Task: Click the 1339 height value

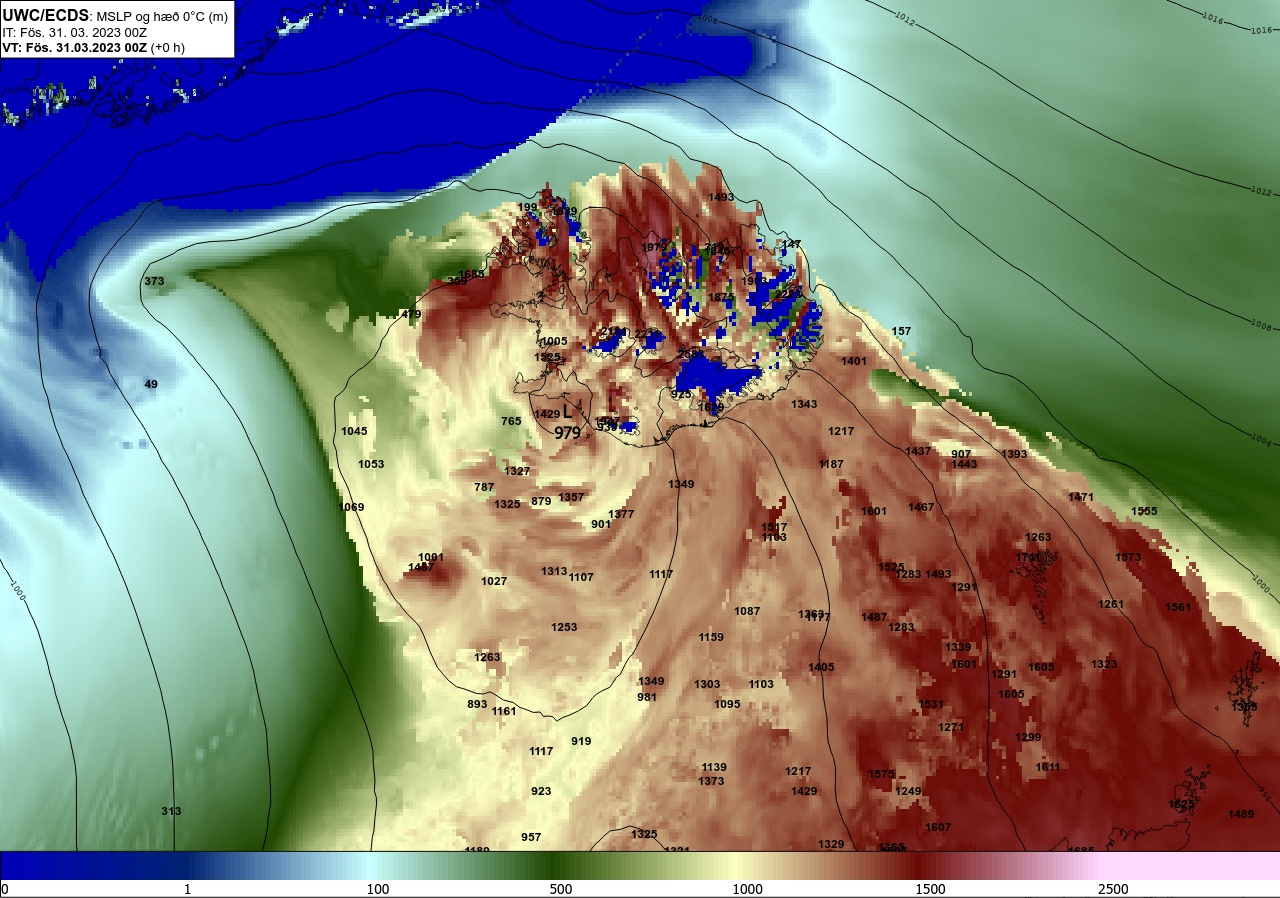Action: [958, 647]
